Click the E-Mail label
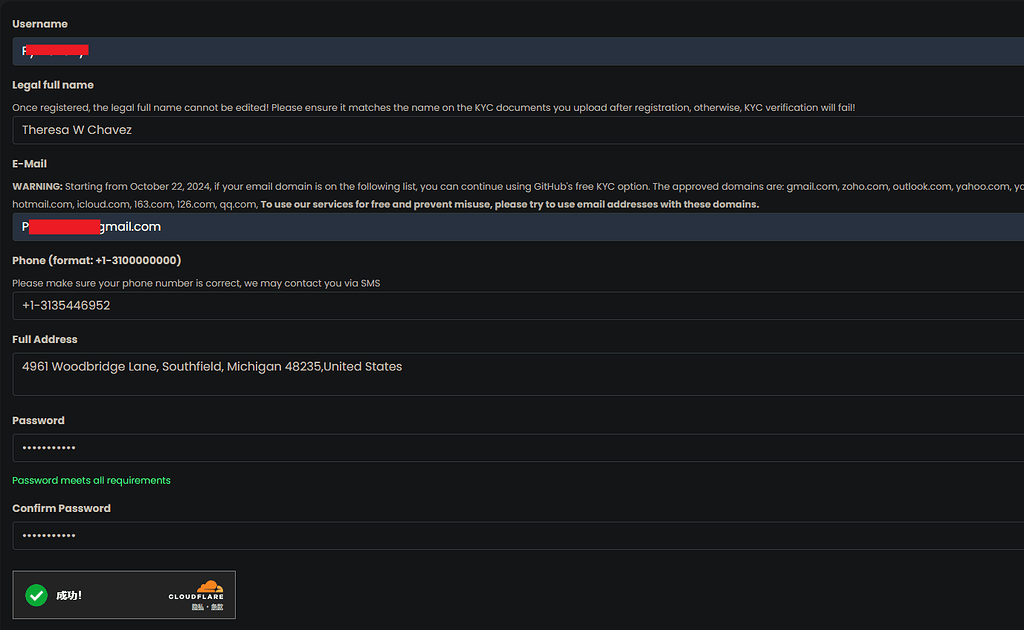Image resolution: width=1024 pixels, height=630 pixels. click(x=29, y=164)
